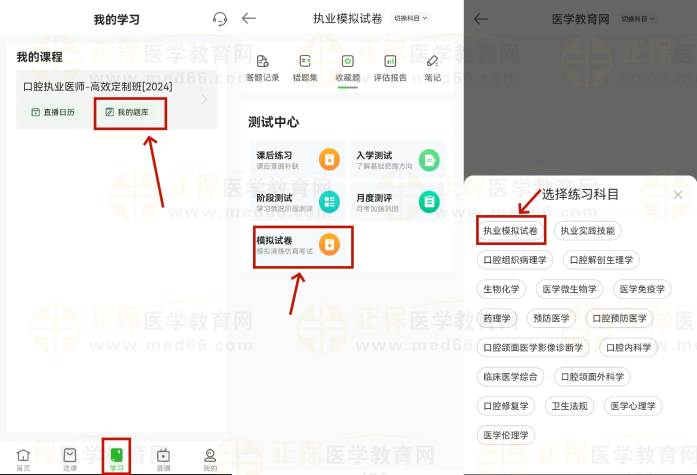Viewport: 697px width, 475px height.
Task: Open 我的题库 question bank
Action: click(130, 112)
